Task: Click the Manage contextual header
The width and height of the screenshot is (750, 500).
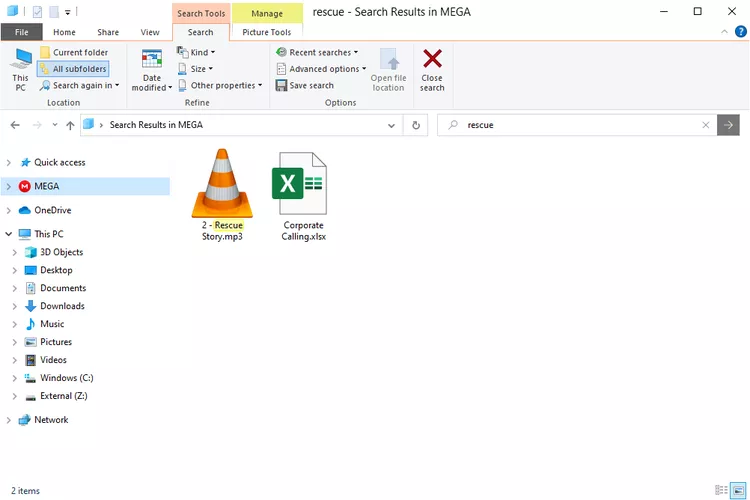Action: [x=267, y=13]
